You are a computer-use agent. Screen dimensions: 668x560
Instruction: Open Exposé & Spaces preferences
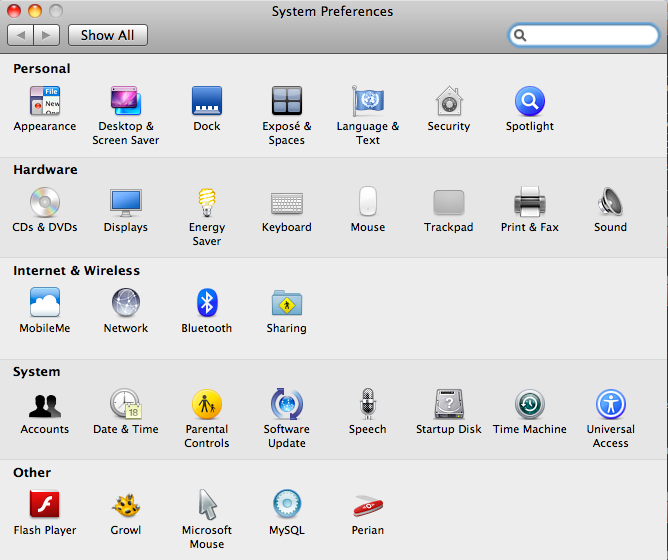tap(287, 102)
